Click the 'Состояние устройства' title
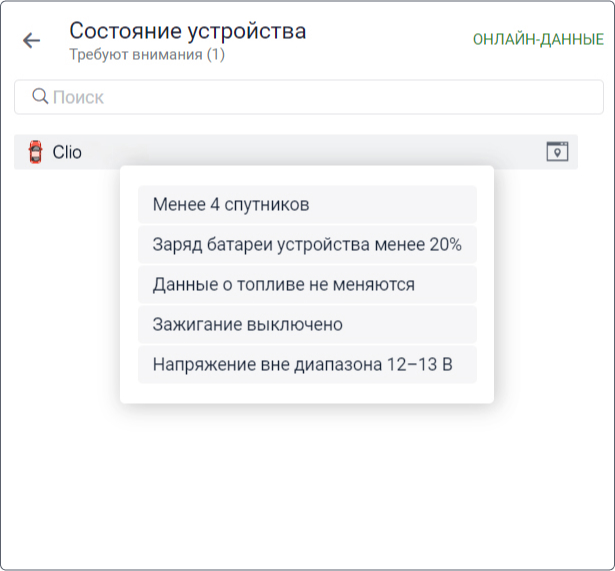Viewport: 615px width, 571px height. (187, 31)
